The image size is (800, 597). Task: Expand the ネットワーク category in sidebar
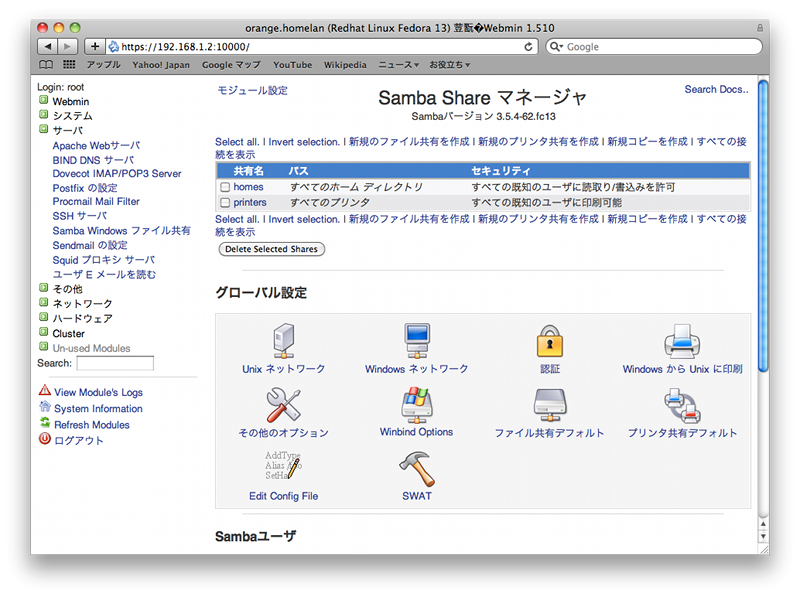pyautogui.click(x=44, y=302)
